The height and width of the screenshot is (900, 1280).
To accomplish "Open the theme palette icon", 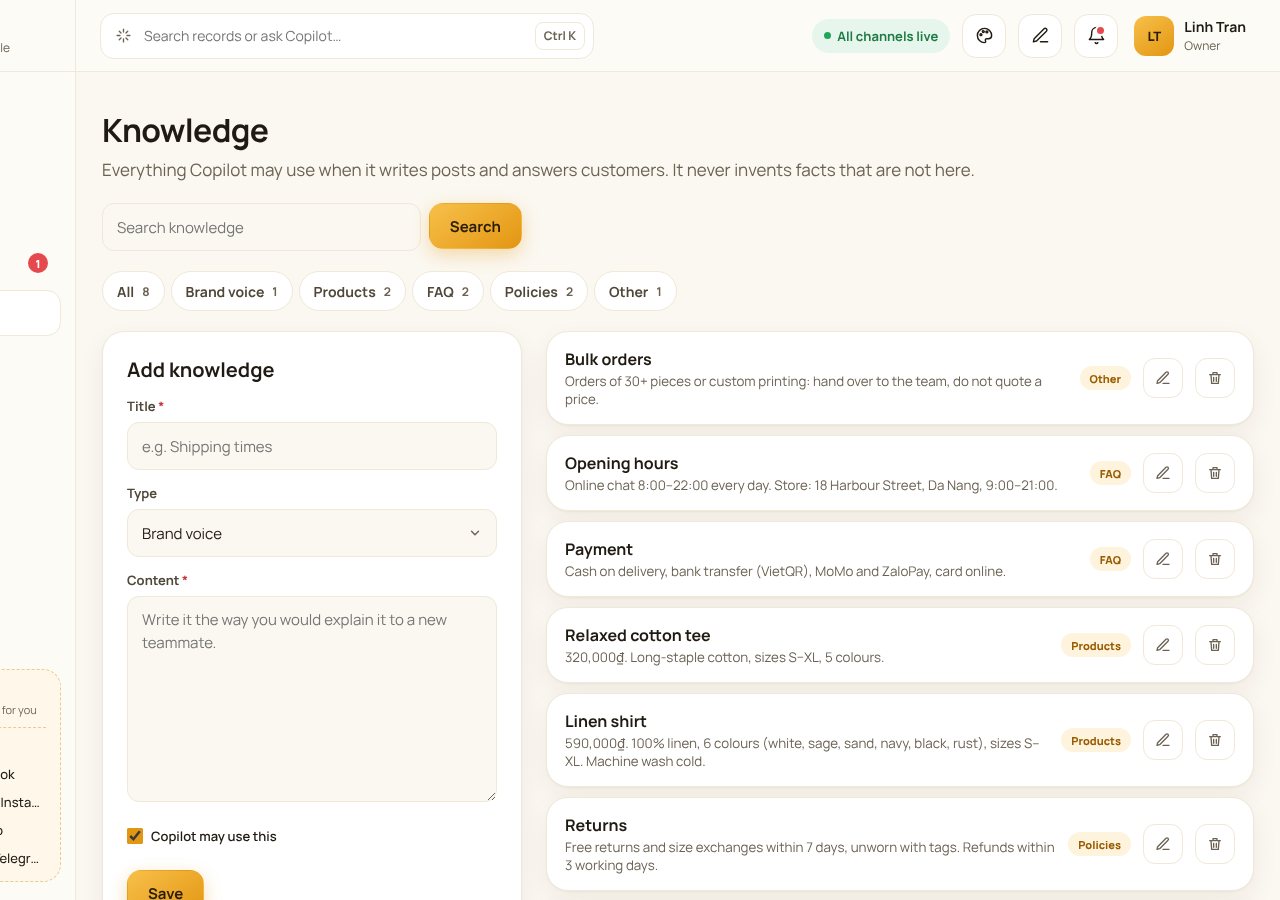I will click(984, 36).
